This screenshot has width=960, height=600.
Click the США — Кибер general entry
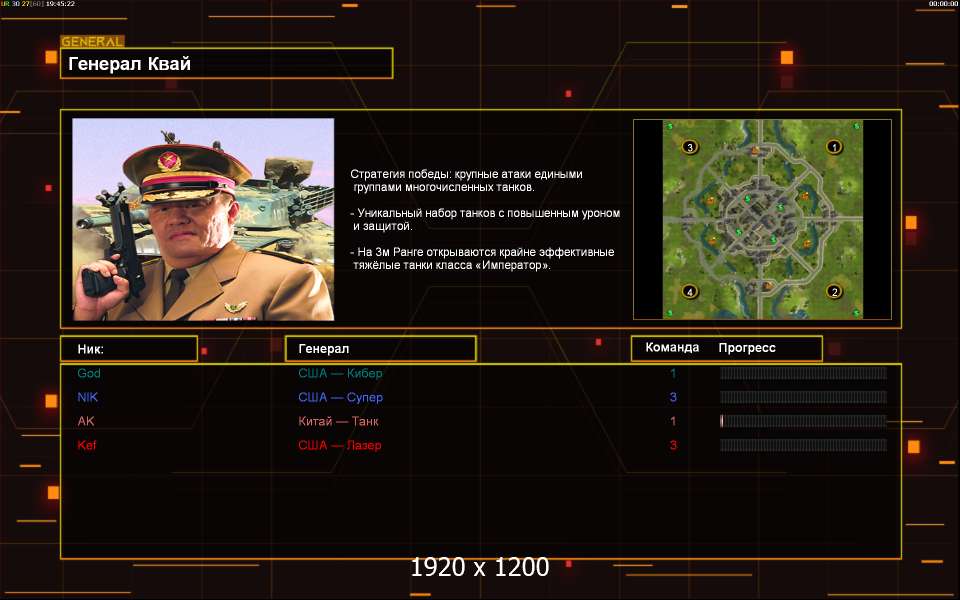[340, 373]
